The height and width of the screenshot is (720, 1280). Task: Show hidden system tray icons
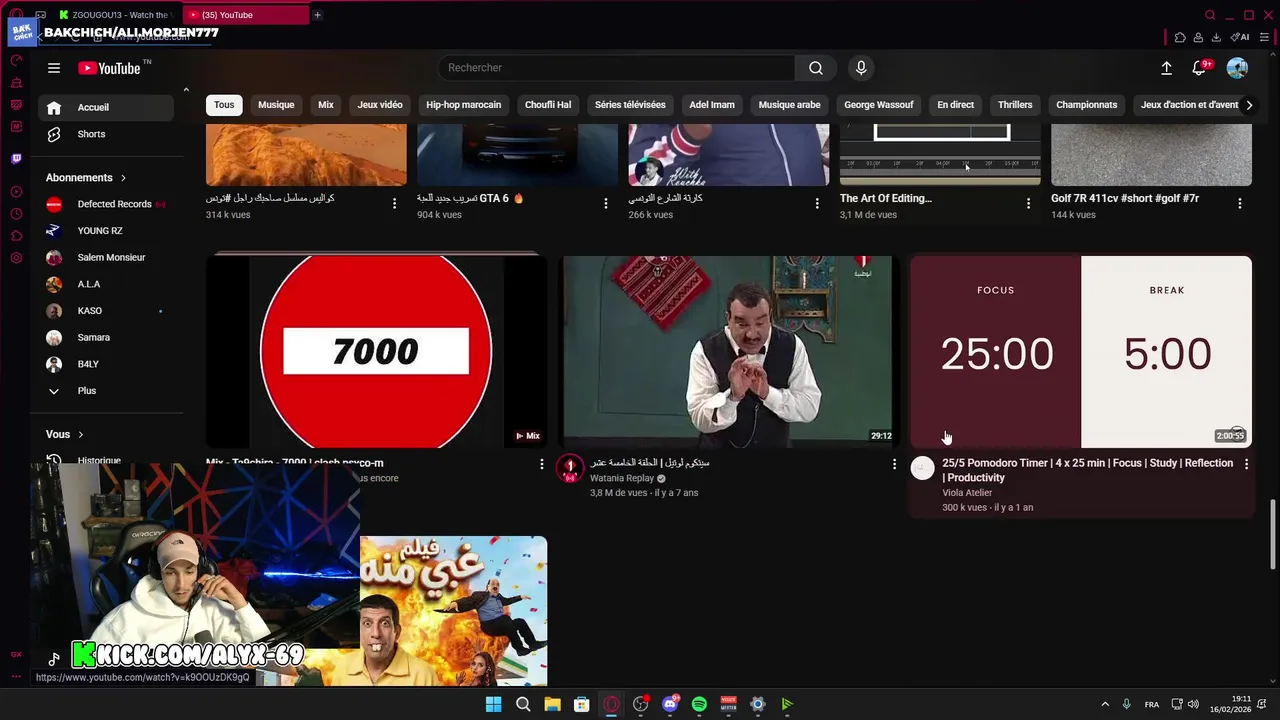point(1105,704)
